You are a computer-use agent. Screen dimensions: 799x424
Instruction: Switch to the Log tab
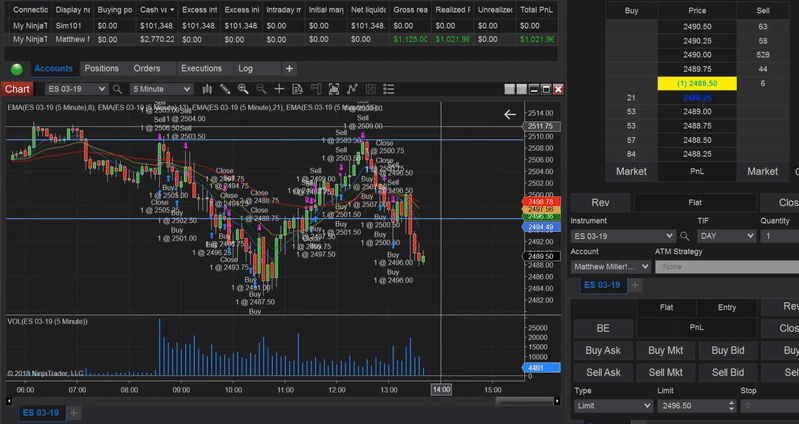tap(246, 68)
